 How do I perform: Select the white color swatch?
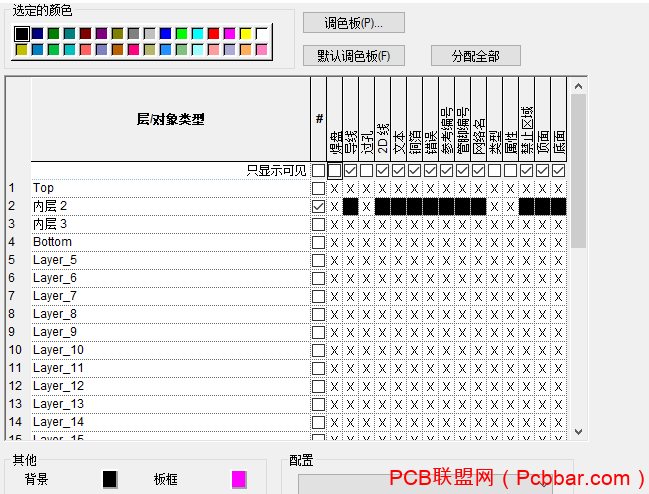(262, 34)
